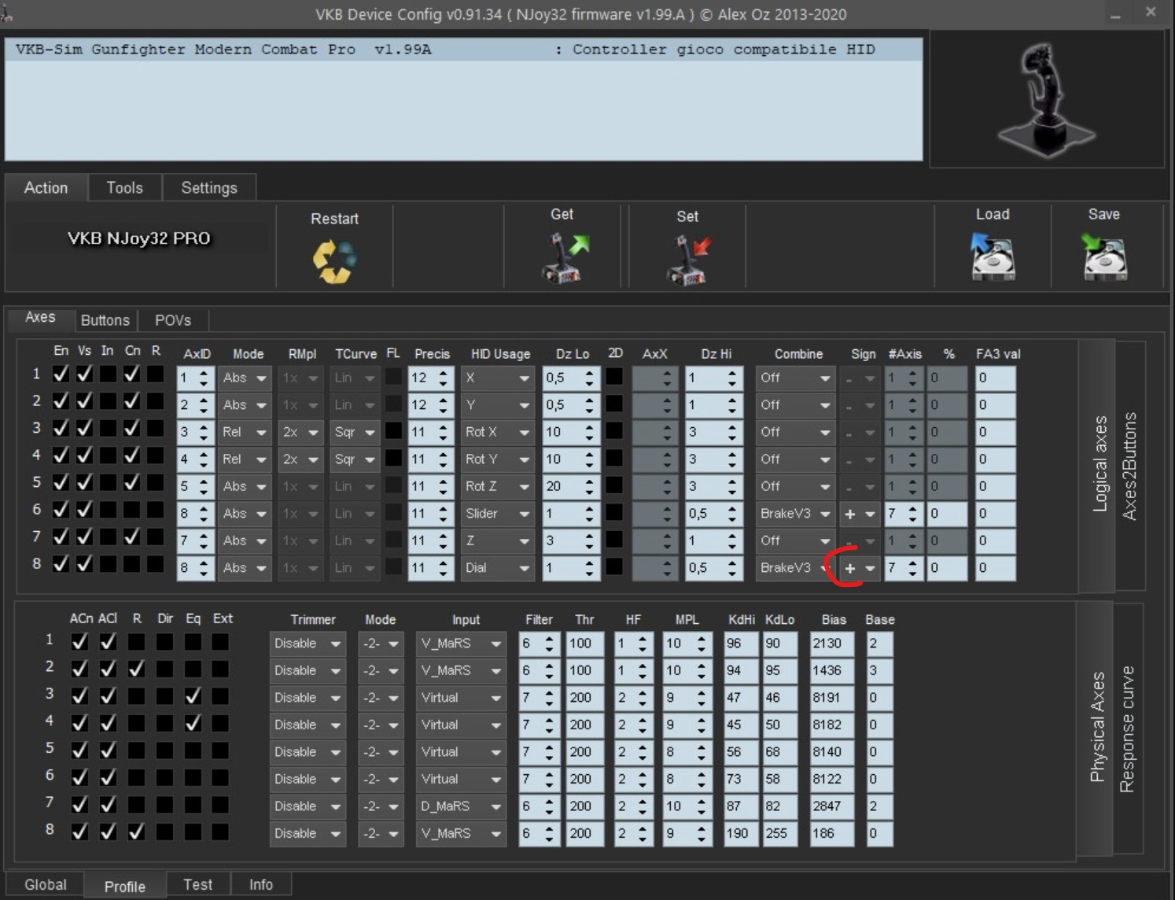1175x900 pixels.
Task: Toggle R checkbox for physical axis 2
Action: 136,668
